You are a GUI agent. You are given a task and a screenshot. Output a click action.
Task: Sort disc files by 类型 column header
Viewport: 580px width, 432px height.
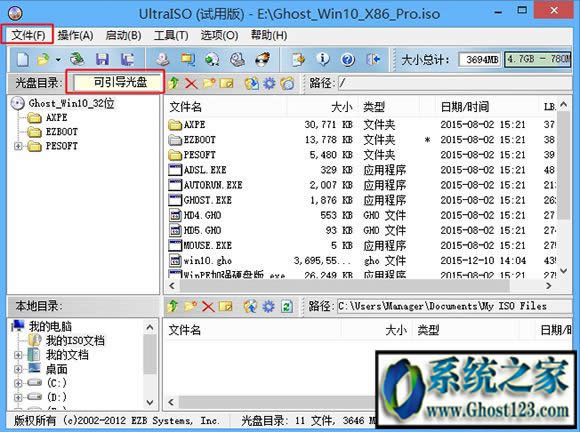click(x=388, y=107)
